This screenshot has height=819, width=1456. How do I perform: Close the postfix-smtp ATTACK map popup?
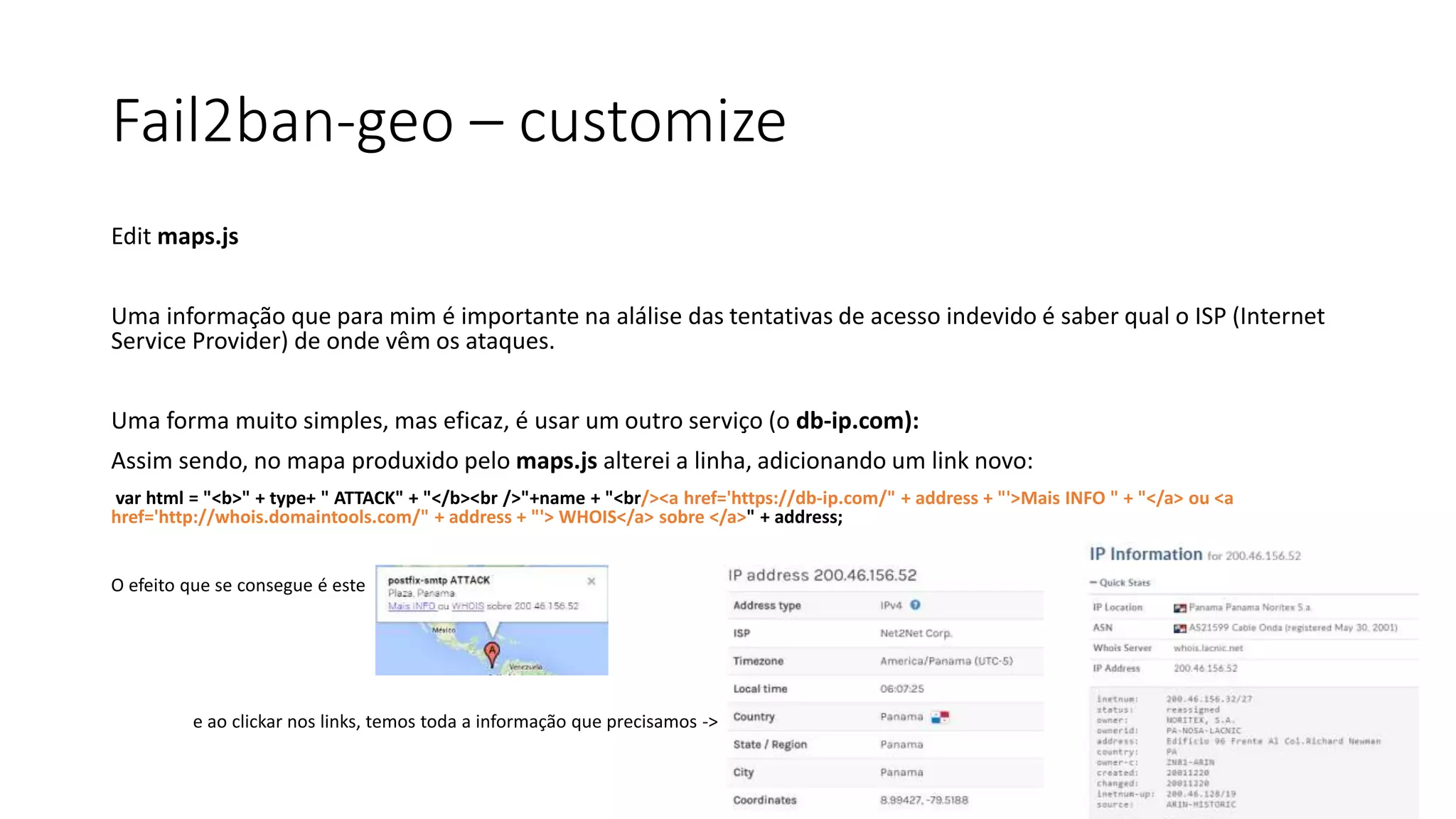pyautogui.click(x=591, y=582)
